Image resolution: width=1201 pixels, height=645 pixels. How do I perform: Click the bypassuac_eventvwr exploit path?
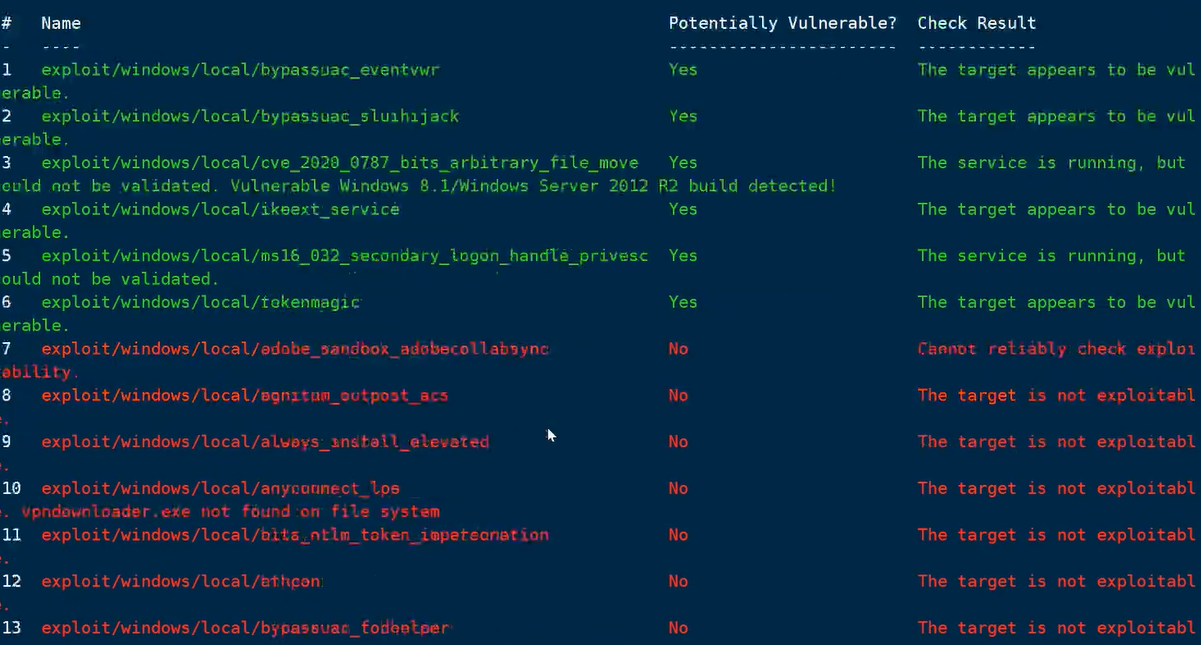(x=240, y=70)
